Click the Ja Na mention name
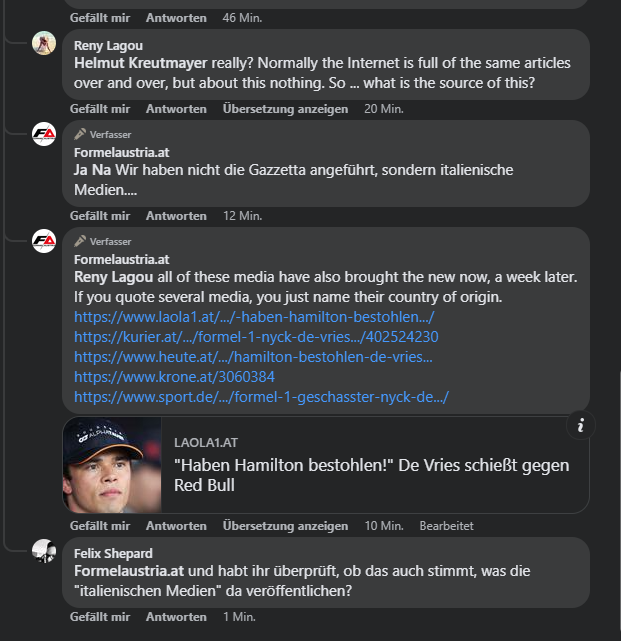 click(92, 170)
